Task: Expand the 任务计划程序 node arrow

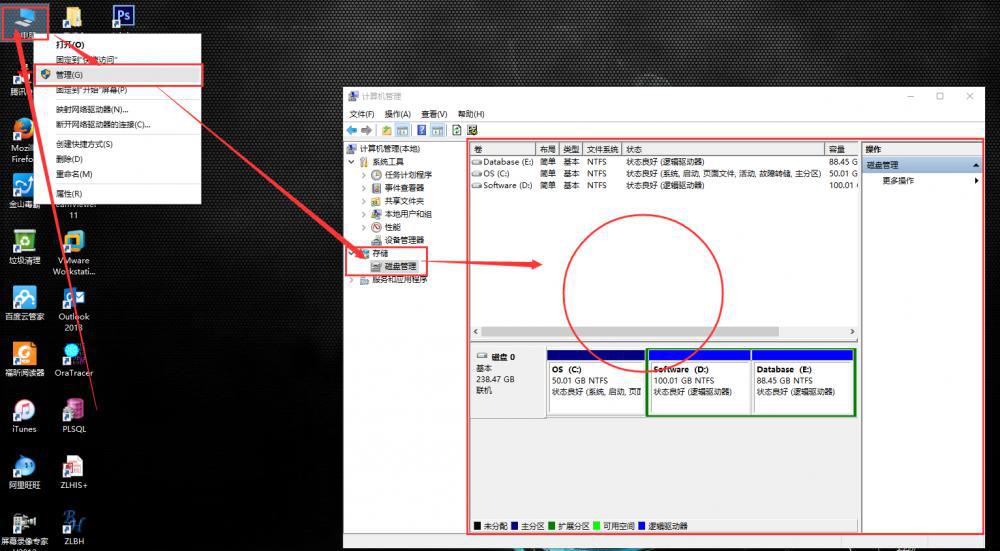Action: pos(364,175)
